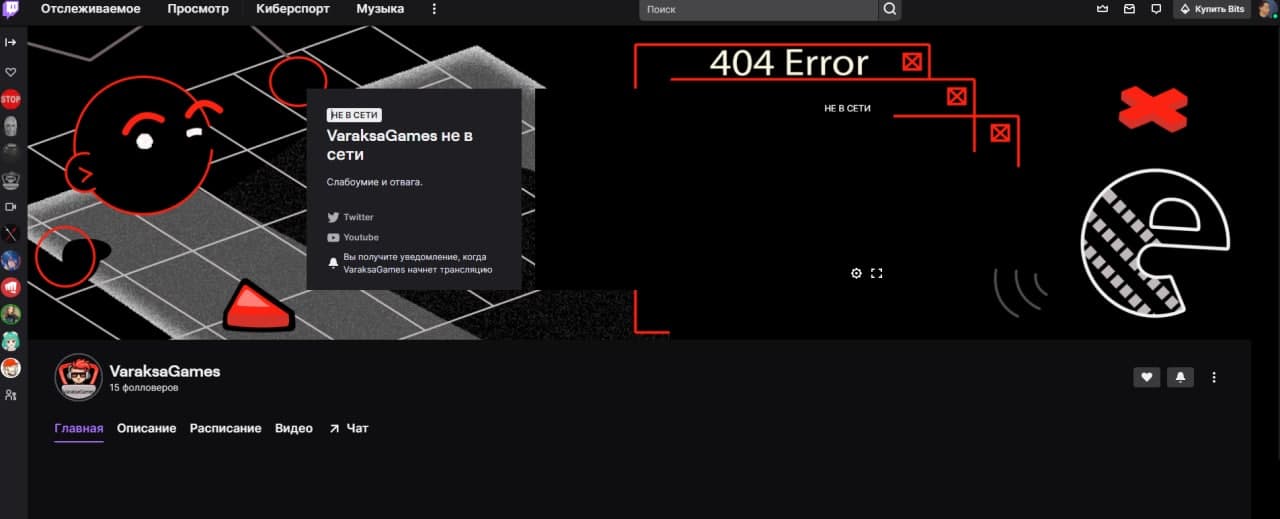Open the orange-haired cartoon channel avatar

click(x=11, y=368)
